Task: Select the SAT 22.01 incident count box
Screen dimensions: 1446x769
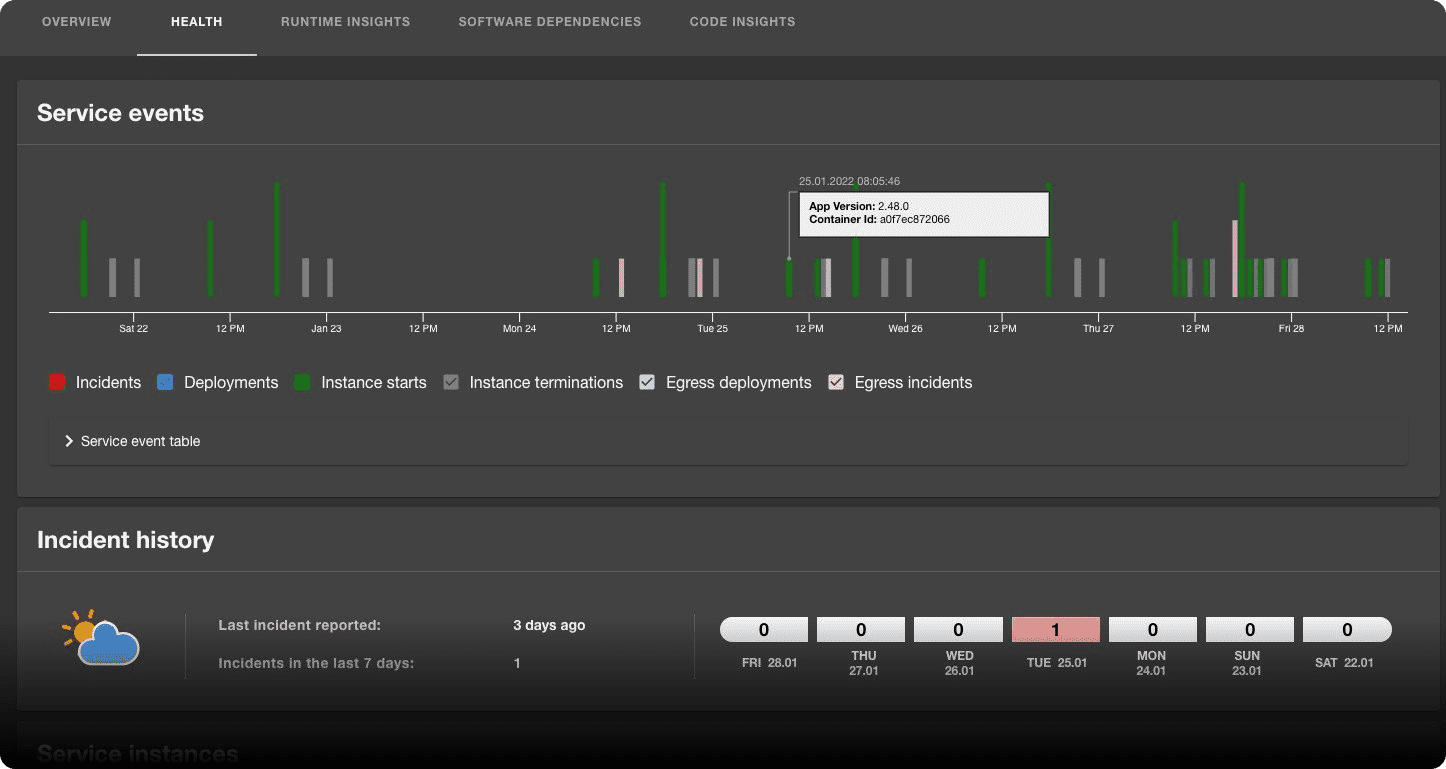Action: (x=1347, y=630)
